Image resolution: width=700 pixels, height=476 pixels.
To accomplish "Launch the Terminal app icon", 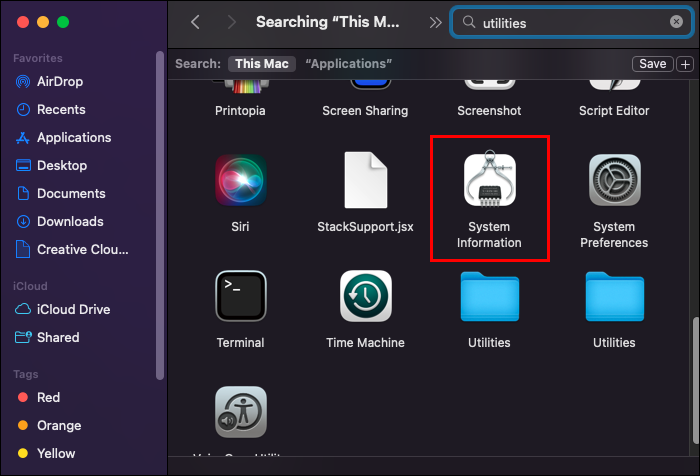I will (x=241, y=296).
